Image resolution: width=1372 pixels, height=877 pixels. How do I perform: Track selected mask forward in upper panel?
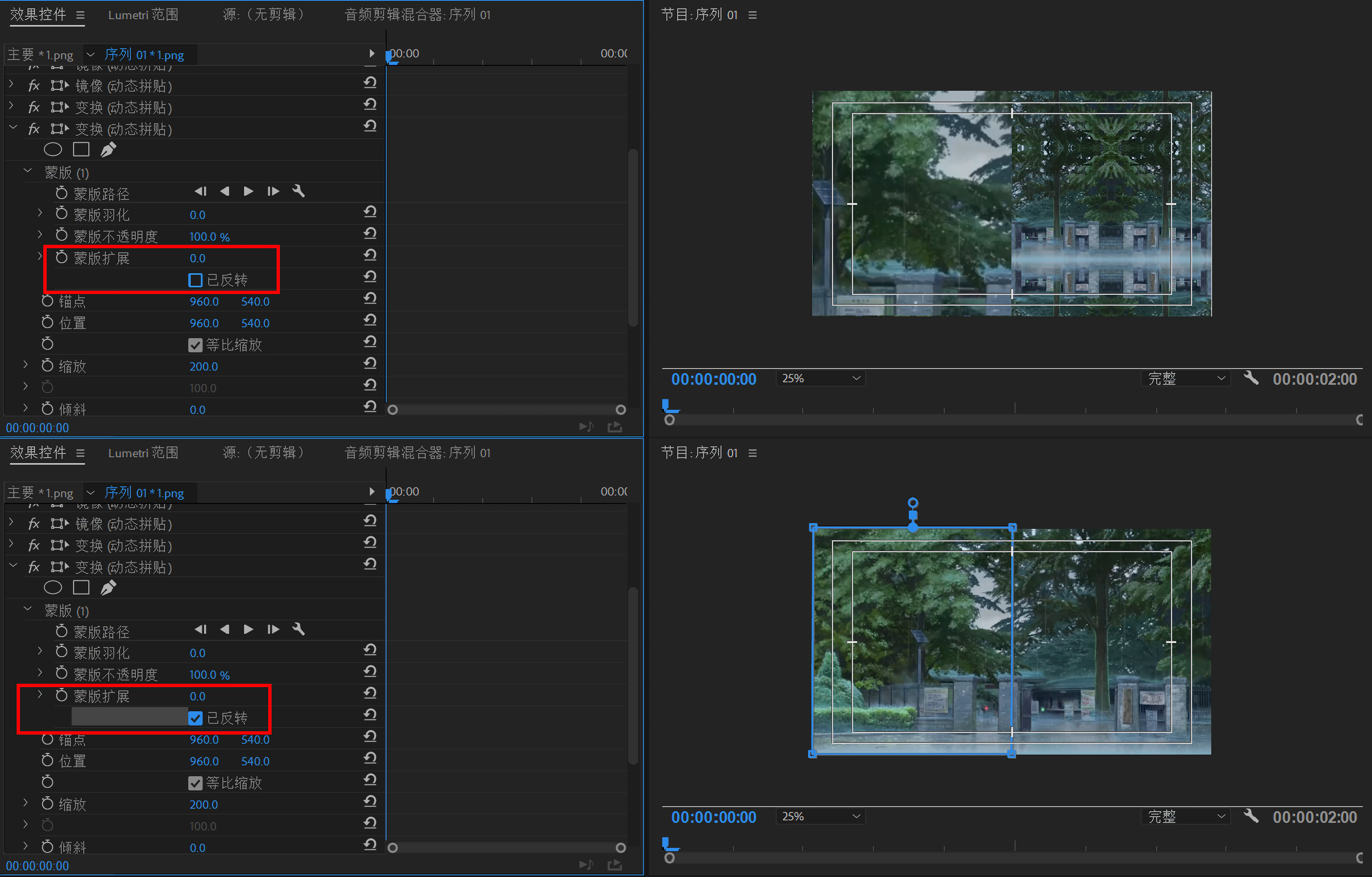[x=248, y=191]
